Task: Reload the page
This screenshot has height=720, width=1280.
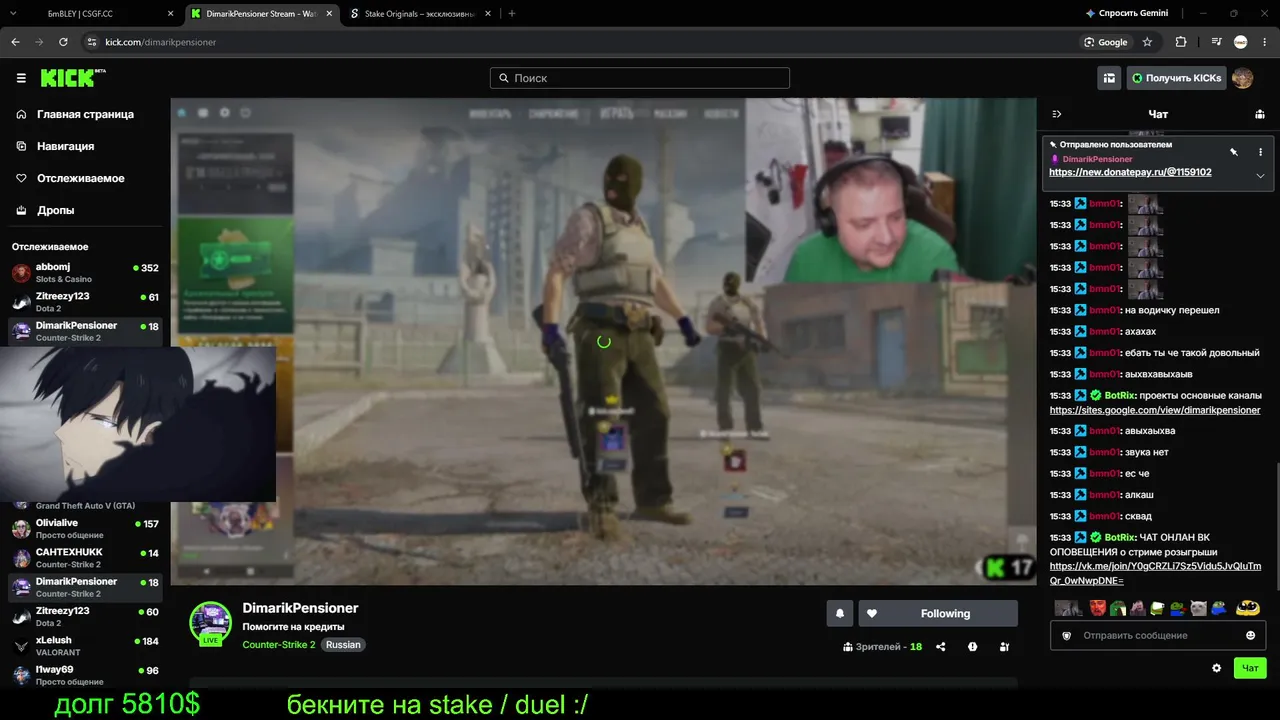Action: [x=63, y=42]
